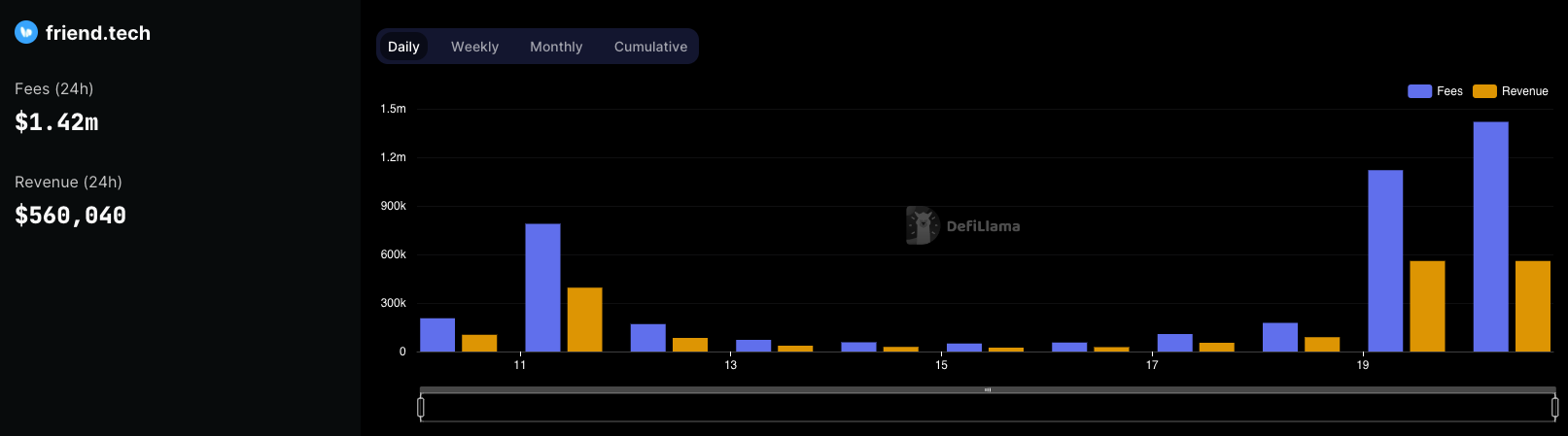The image size is (1568, 436).
Task: Click the 600k y-axis label
Action: pos(394,254)
